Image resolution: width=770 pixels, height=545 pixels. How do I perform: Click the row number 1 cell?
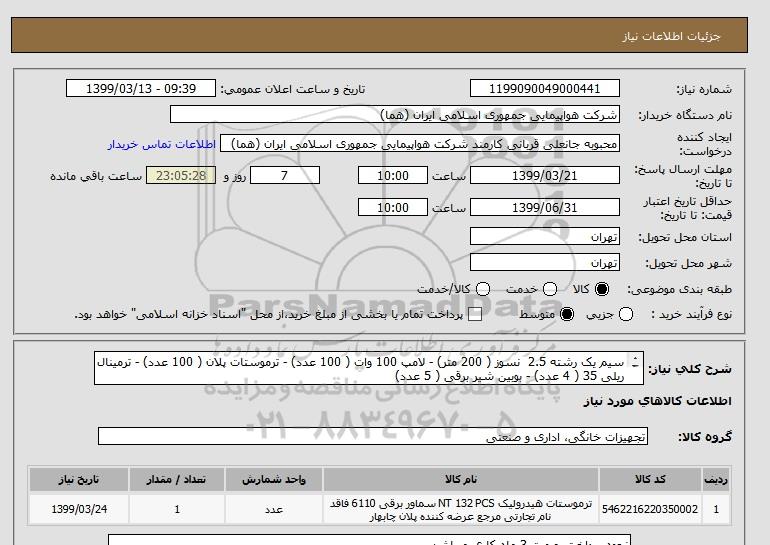[x=716, y=509]
